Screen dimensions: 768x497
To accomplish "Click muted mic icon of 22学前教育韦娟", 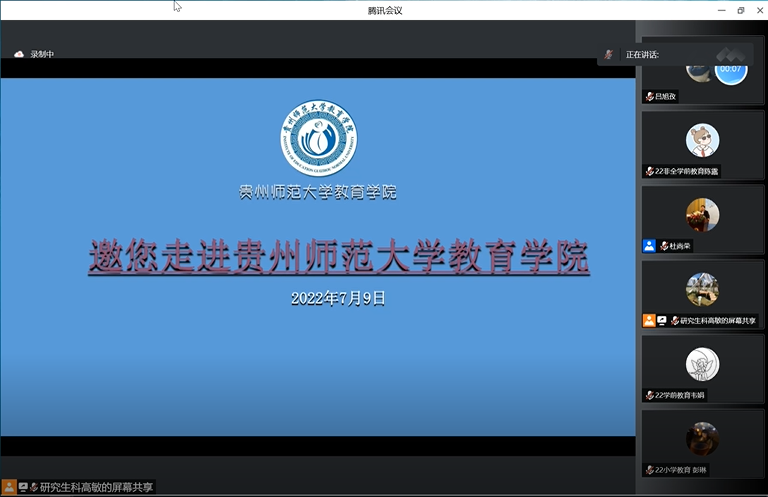I will click(650, 395).
